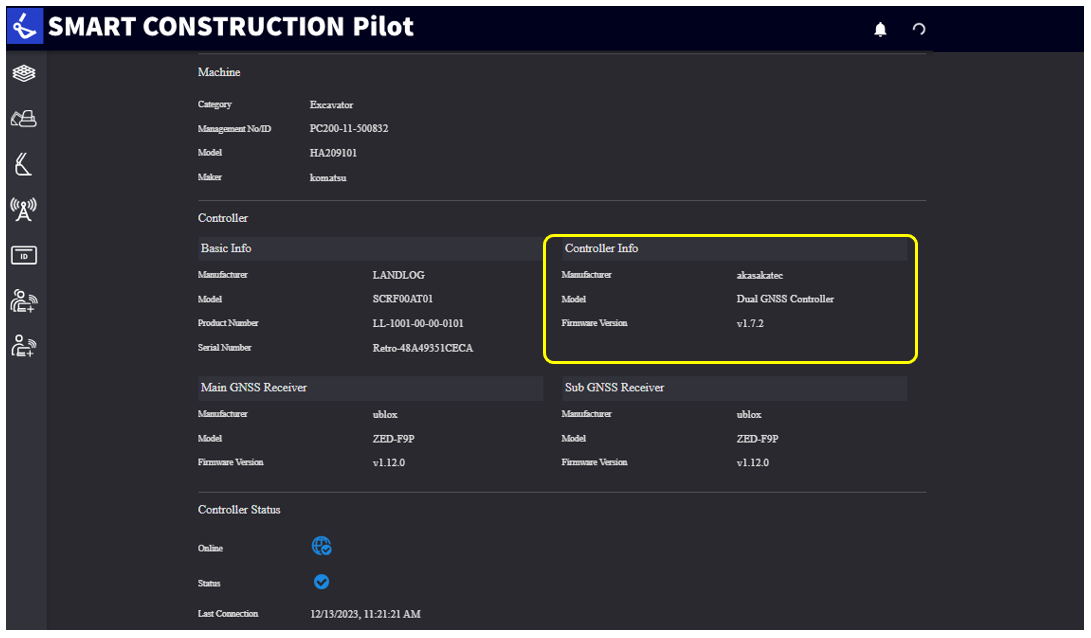Click the firmware version v1.7.2 value

click(x=750, y=324)
